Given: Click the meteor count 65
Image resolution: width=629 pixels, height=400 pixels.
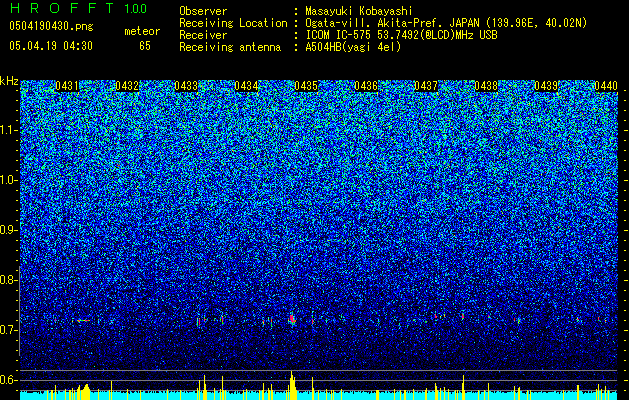Looking at the screenshot, I should [145, 46].
